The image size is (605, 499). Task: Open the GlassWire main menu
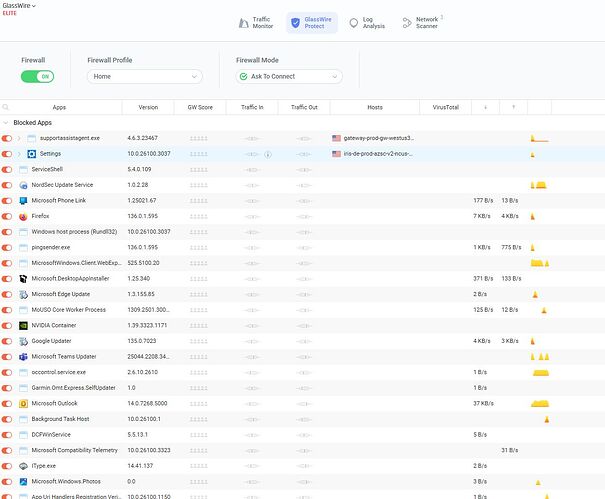pyautogui.click(x=21, y=5)
